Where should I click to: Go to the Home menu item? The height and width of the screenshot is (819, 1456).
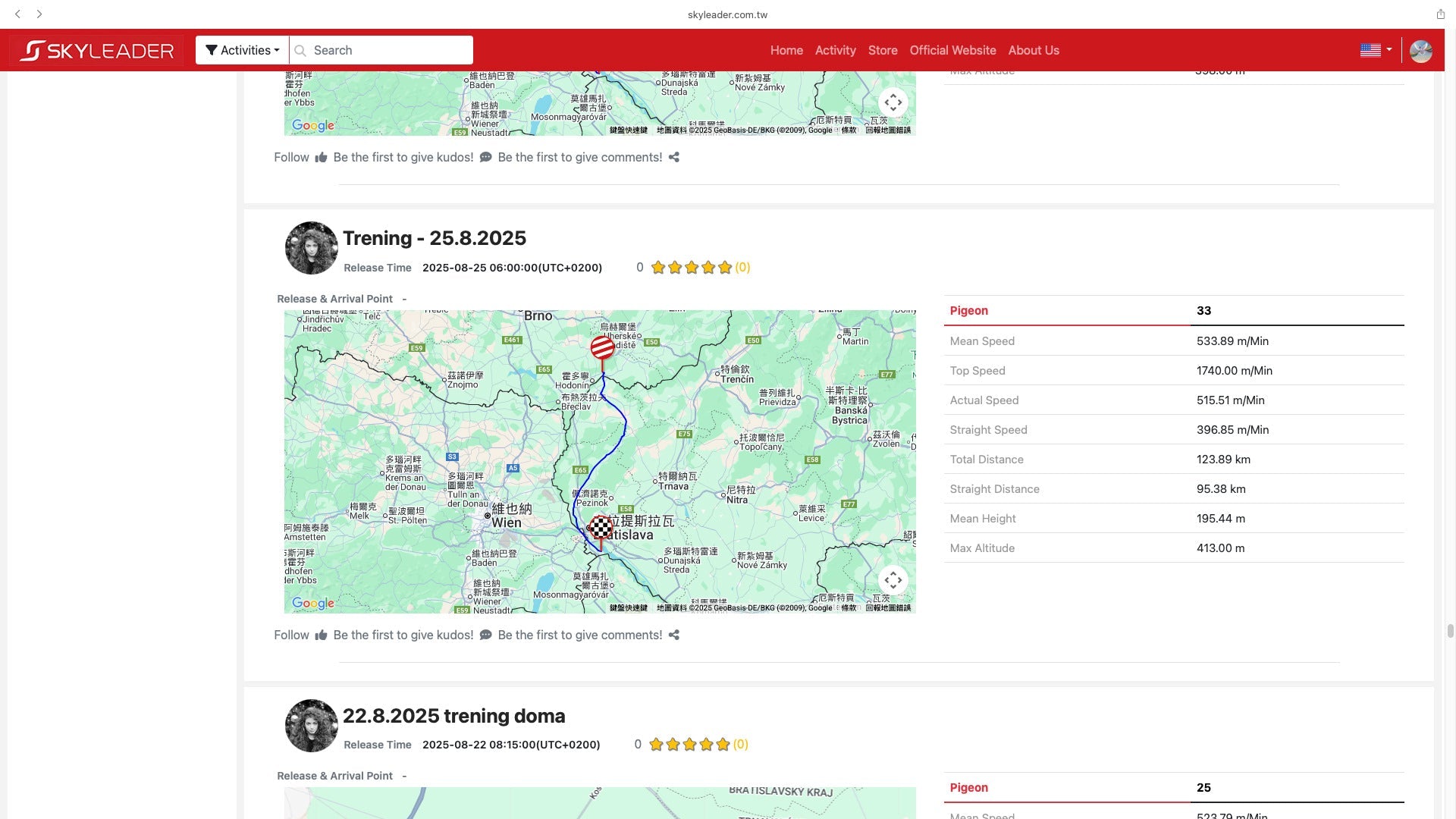(x=786, y=50)
